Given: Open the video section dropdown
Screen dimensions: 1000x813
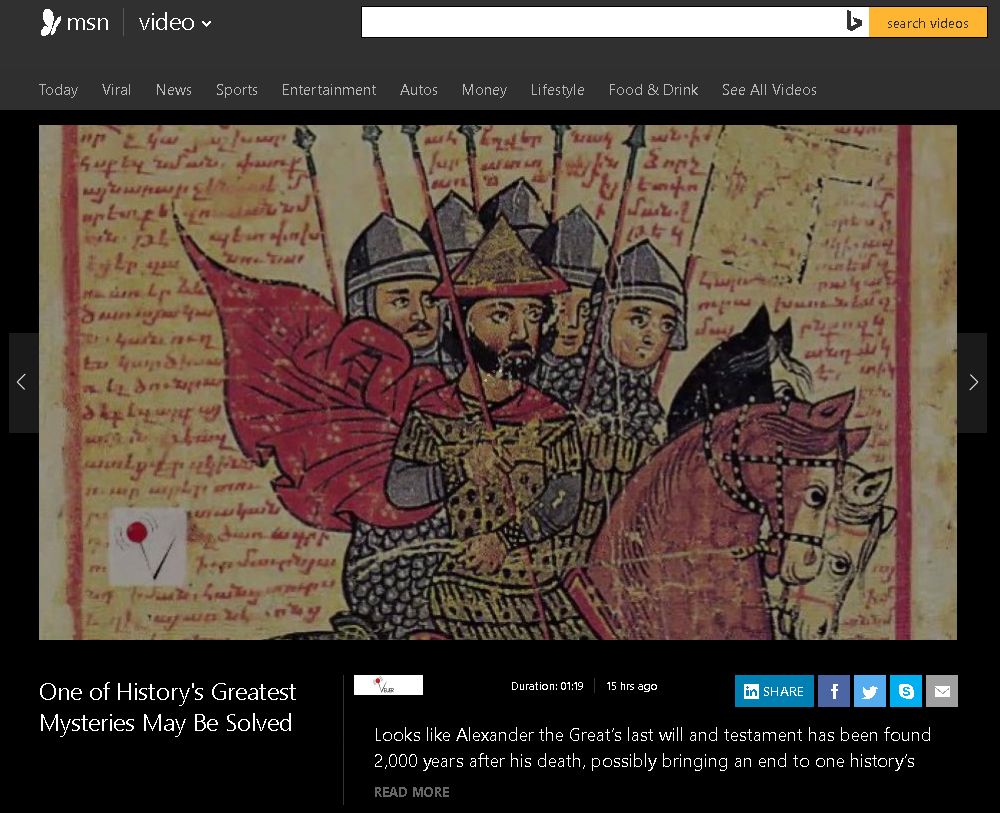Looking at the screenshot, I should click(x=175, y=23).
